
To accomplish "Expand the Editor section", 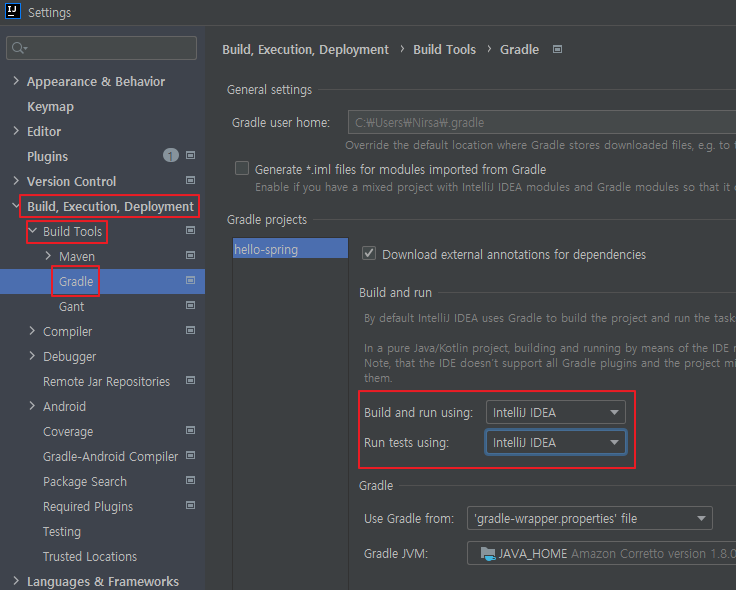I will [x=16, y=131].
